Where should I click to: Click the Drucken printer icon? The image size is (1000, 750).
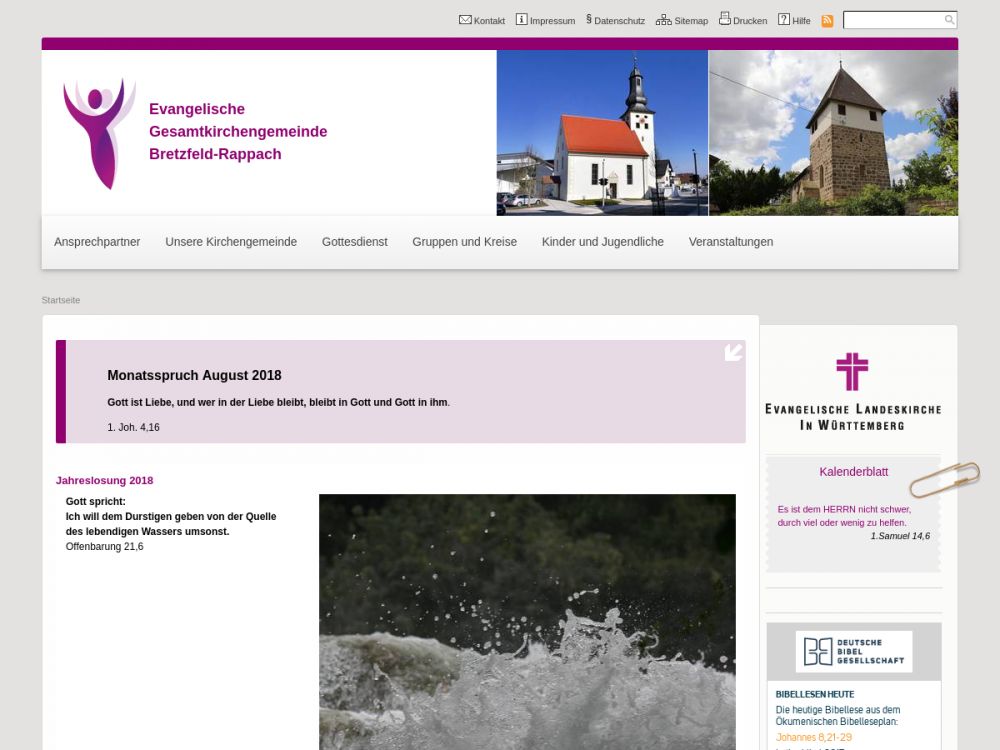pos(725,19)
